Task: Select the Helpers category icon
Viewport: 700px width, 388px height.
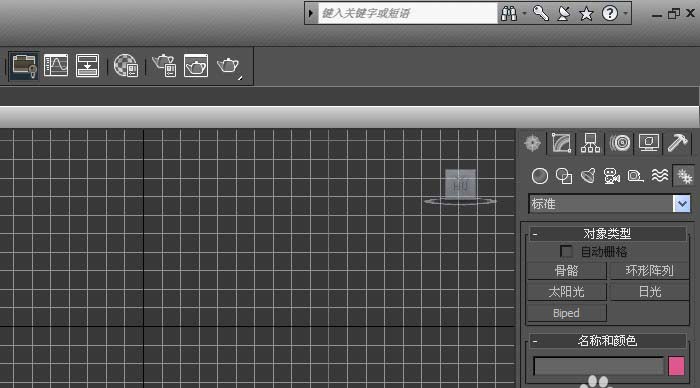Action: click(635, 176)
